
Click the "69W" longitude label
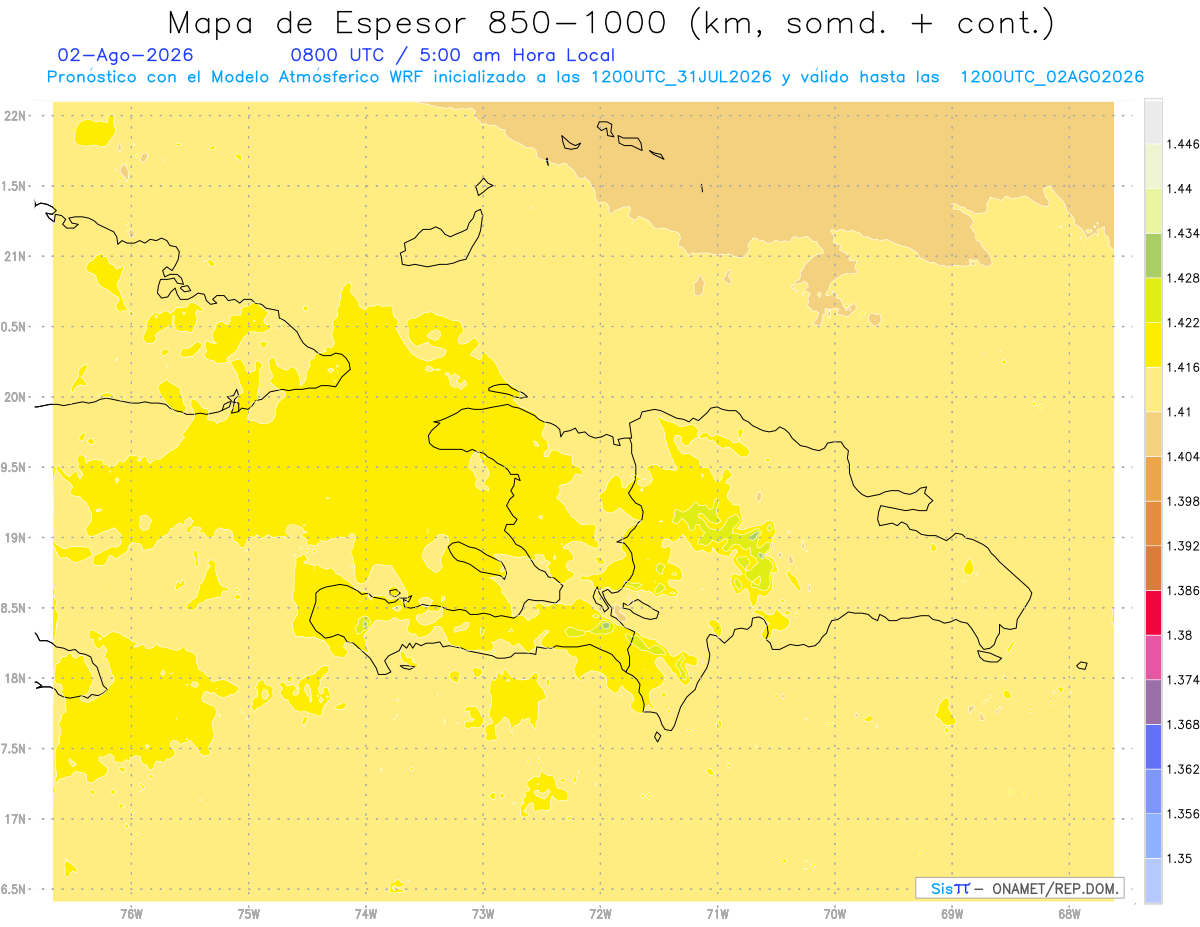click(952, 914)
